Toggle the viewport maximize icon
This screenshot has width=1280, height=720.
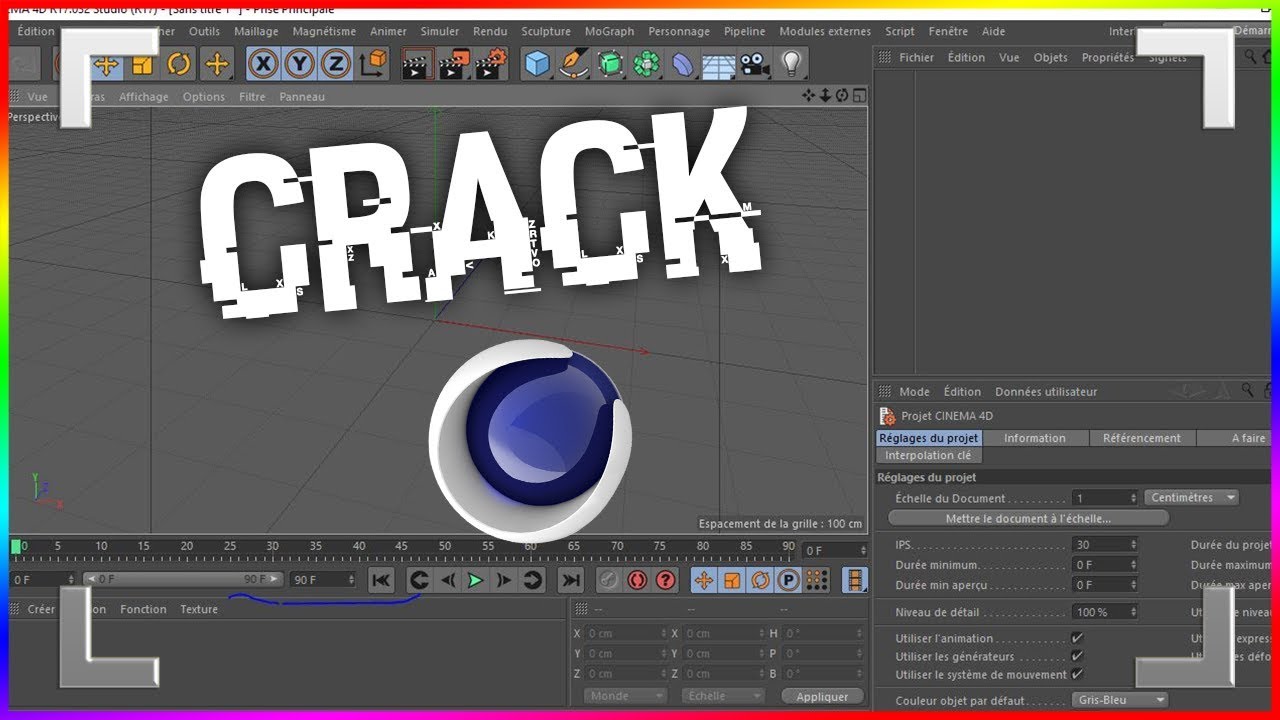pyautogui.click(x=859, y=95)
